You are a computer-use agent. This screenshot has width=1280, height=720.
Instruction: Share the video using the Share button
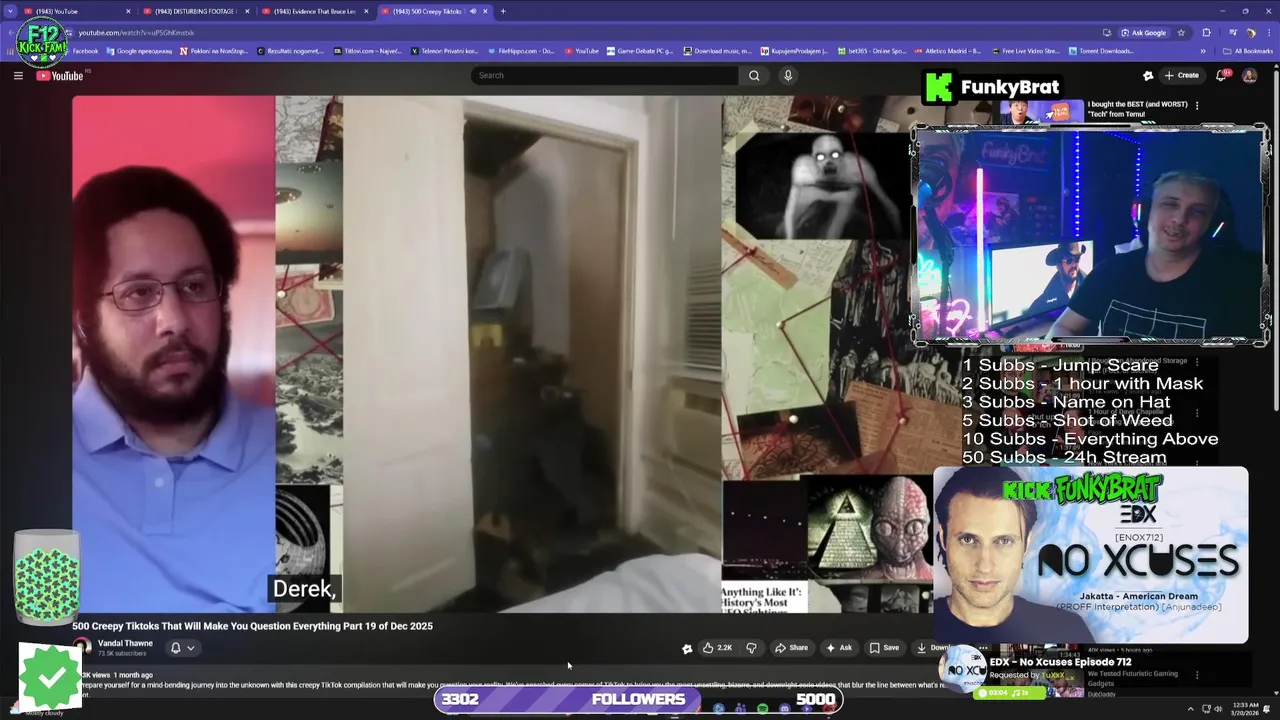click(x=791, y=648)
